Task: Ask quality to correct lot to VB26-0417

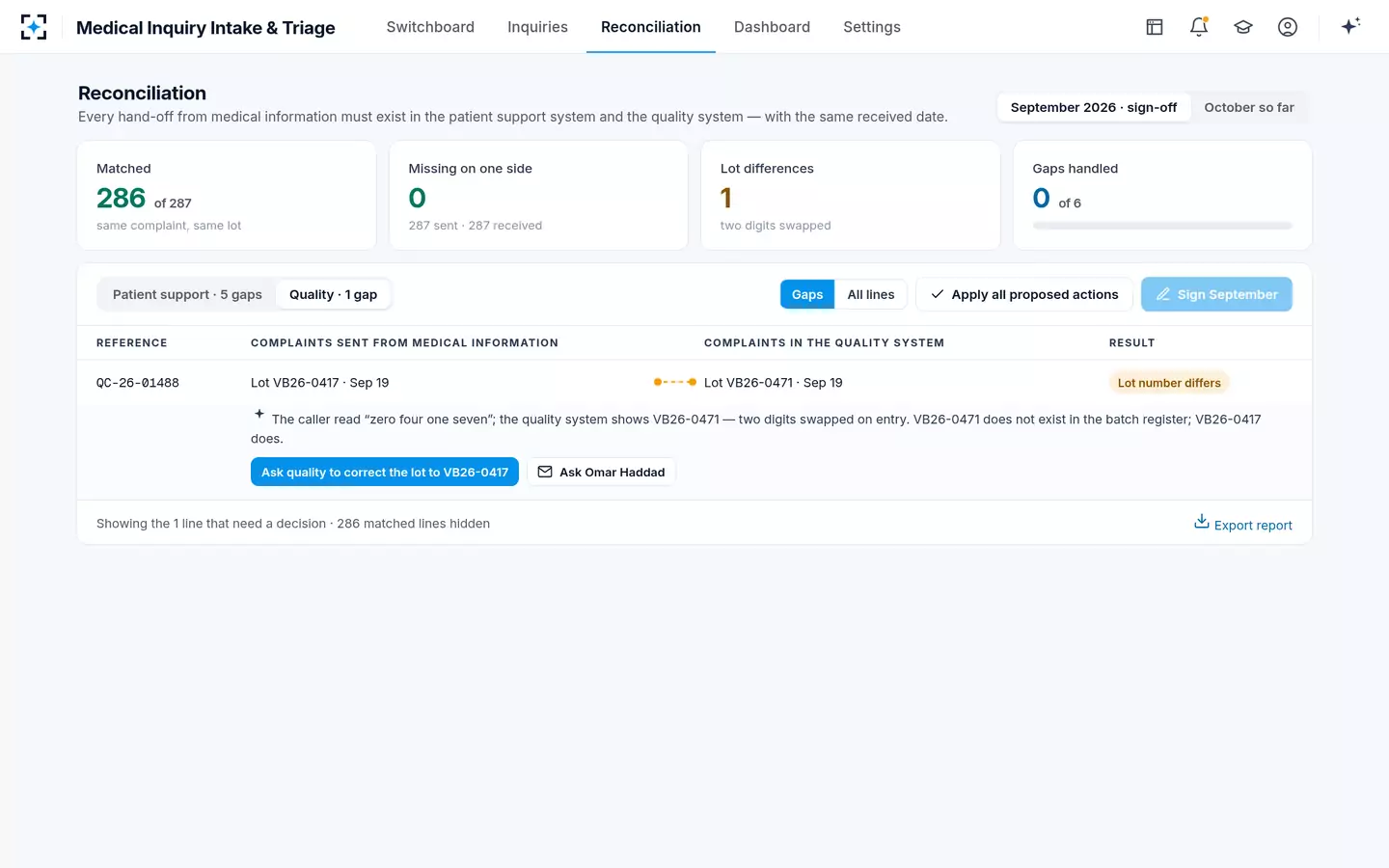Action: [x=385, y=472]
